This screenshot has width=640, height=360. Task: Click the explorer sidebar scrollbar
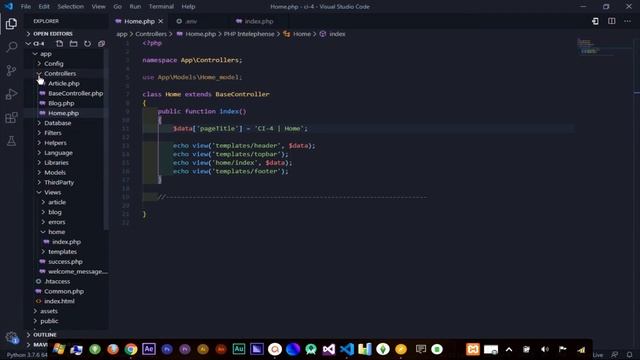pos(106,139)
